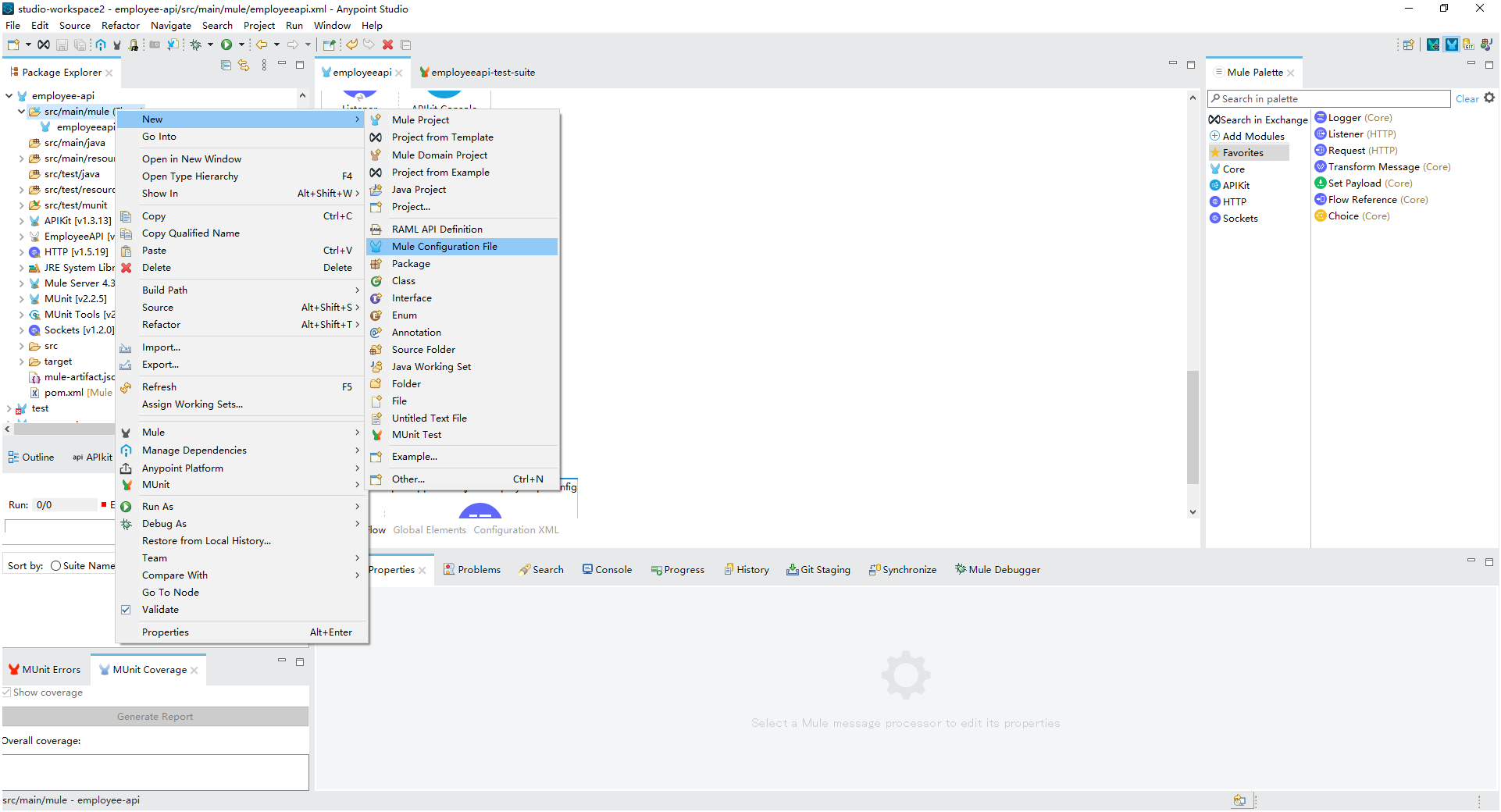The height and width of the screenshot is (812, 1501).
Task: Open Git Staging tab
Action: (x=818, y=570)
